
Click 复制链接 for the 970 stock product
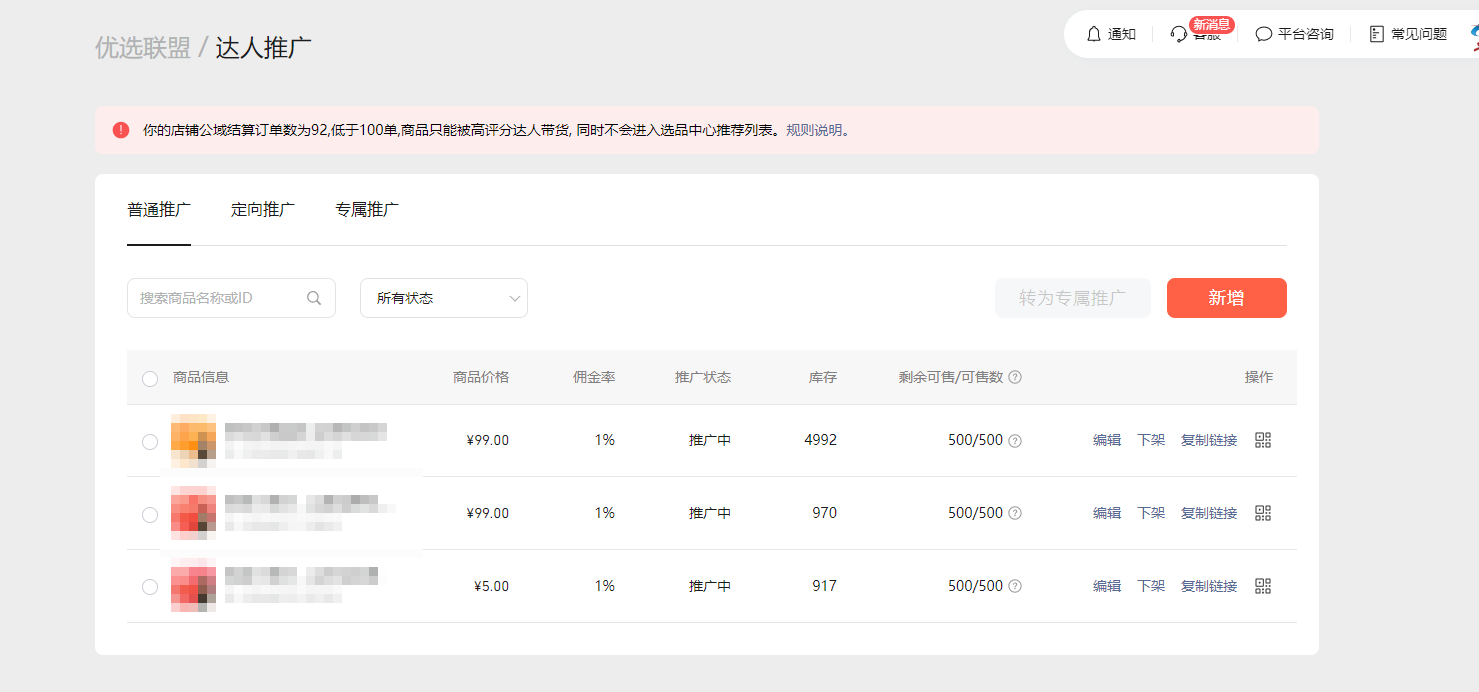(x=1209, y=513)
